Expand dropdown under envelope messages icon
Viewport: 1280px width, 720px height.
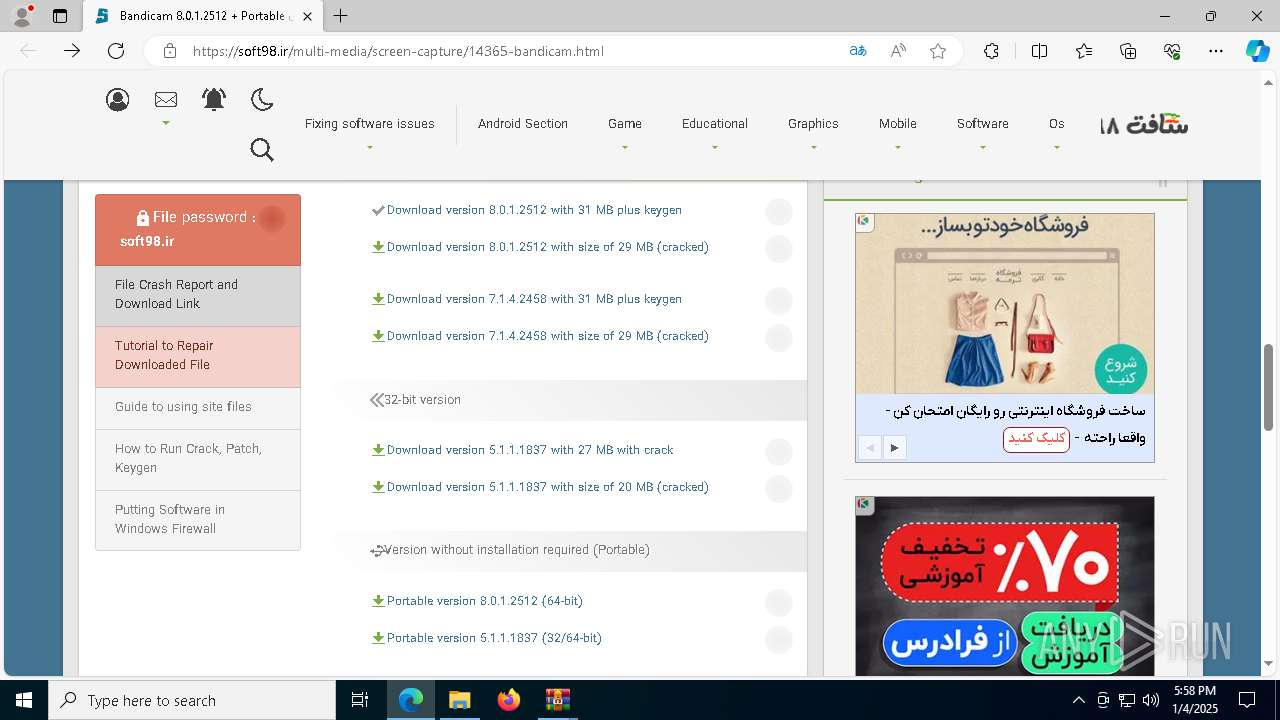pos(166,123)
